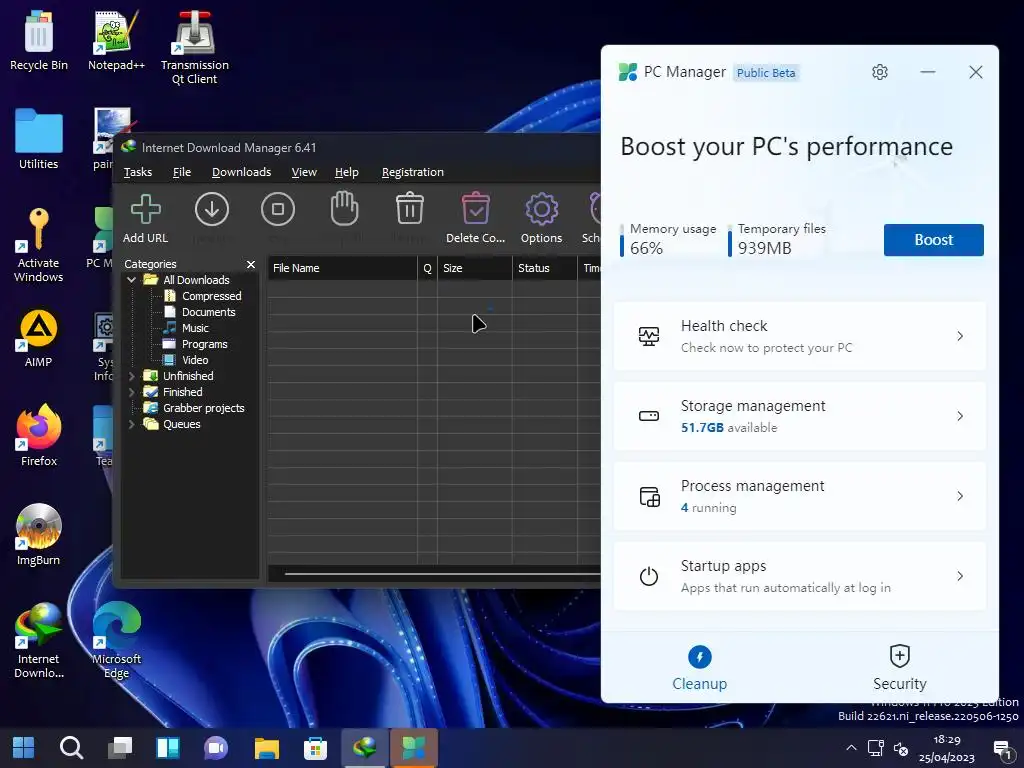Open the Chat taskbar icon
This screenshot has width=1024, height=768.
tap(216, 747)
